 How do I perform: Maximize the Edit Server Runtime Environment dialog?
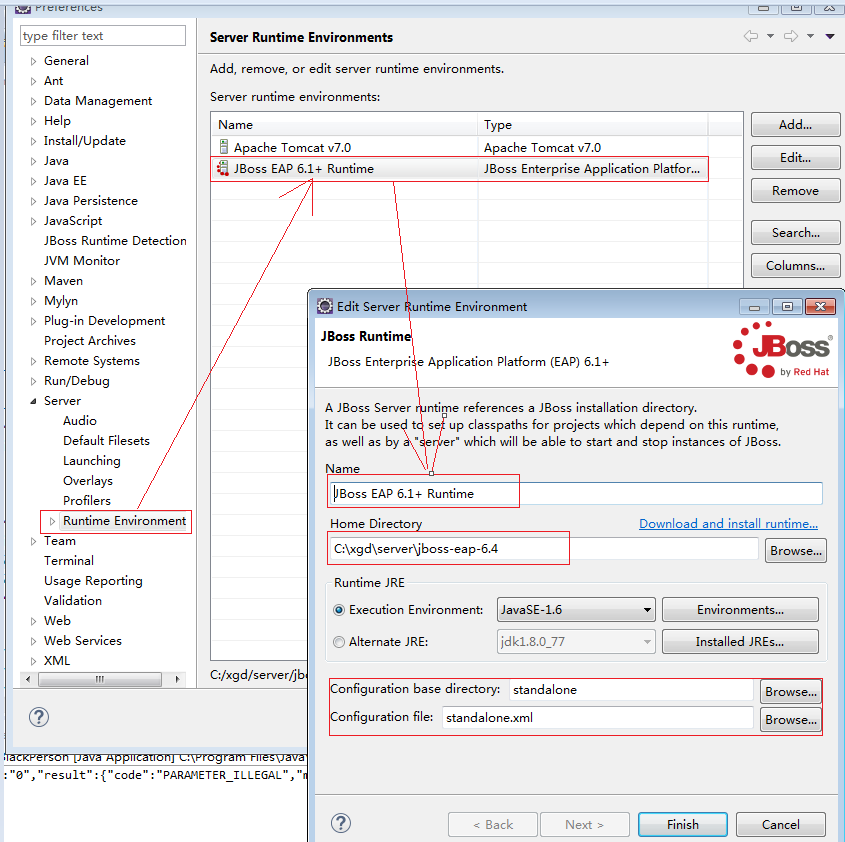787,306
